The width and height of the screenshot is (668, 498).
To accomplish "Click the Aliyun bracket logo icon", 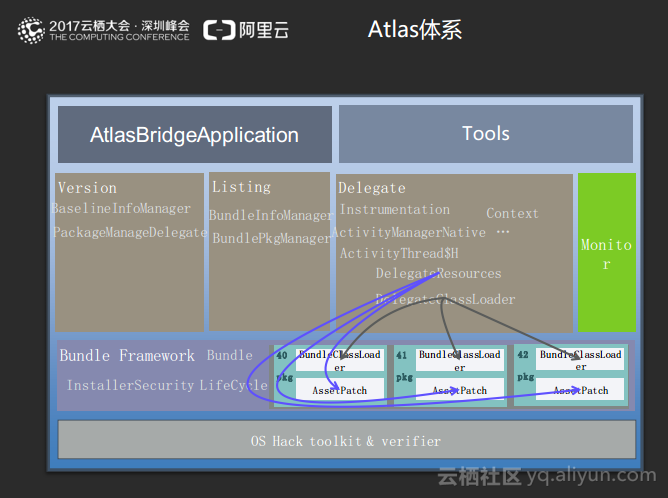I will (x=219, y=30).
